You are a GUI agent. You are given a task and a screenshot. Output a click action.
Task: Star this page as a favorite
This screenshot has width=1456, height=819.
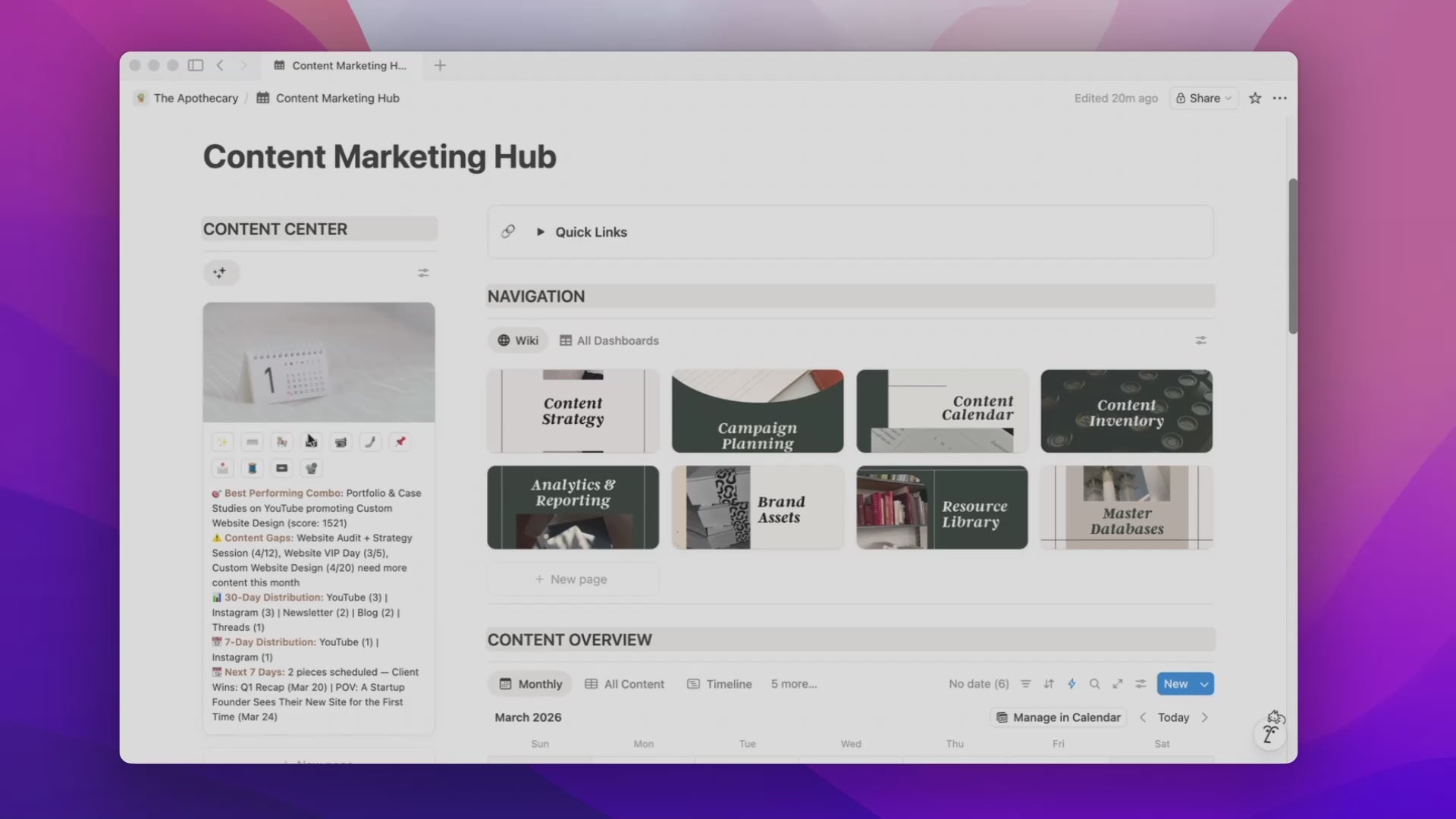[1255, 99]
